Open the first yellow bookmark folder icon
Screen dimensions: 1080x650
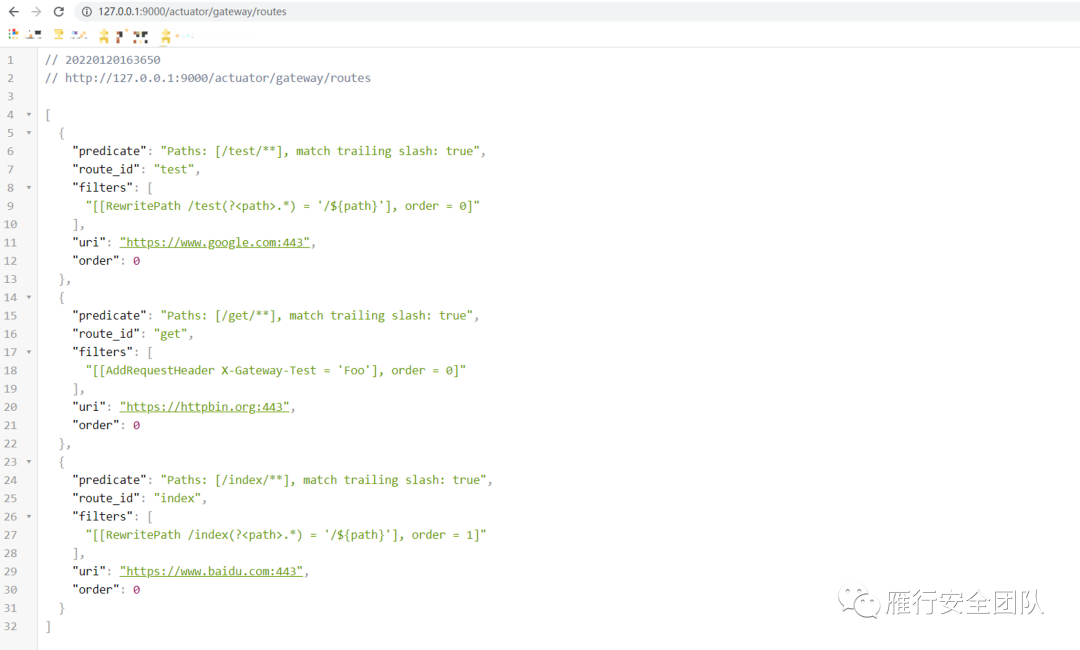point(103,36)
